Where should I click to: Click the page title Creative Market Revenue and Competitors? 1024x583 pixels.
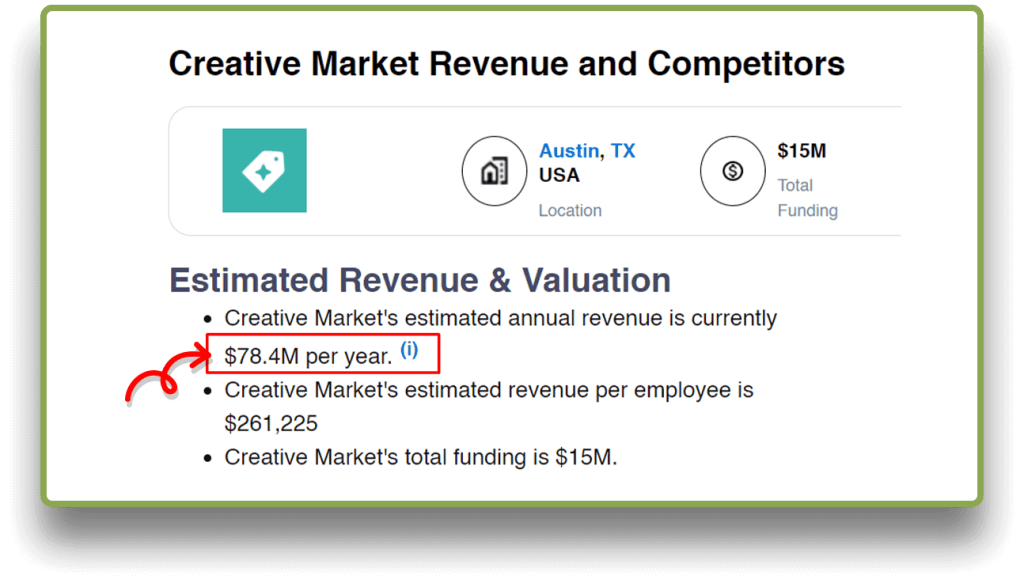click(x=506, y=64)
